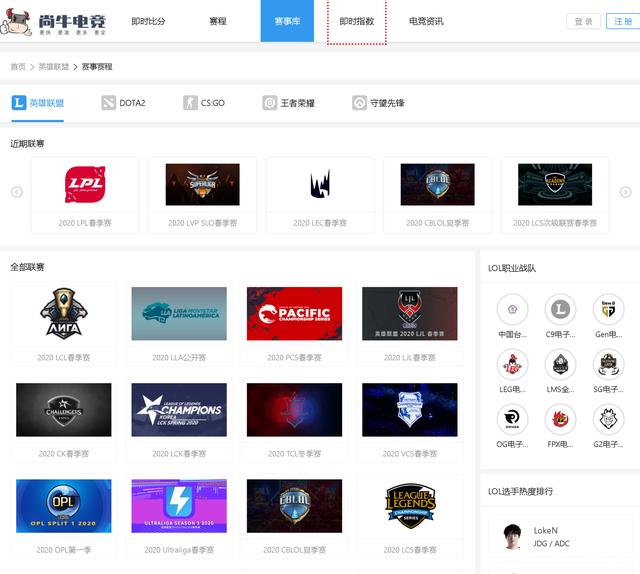Open the LCL ЛИГА league logo

click(64, 314)
